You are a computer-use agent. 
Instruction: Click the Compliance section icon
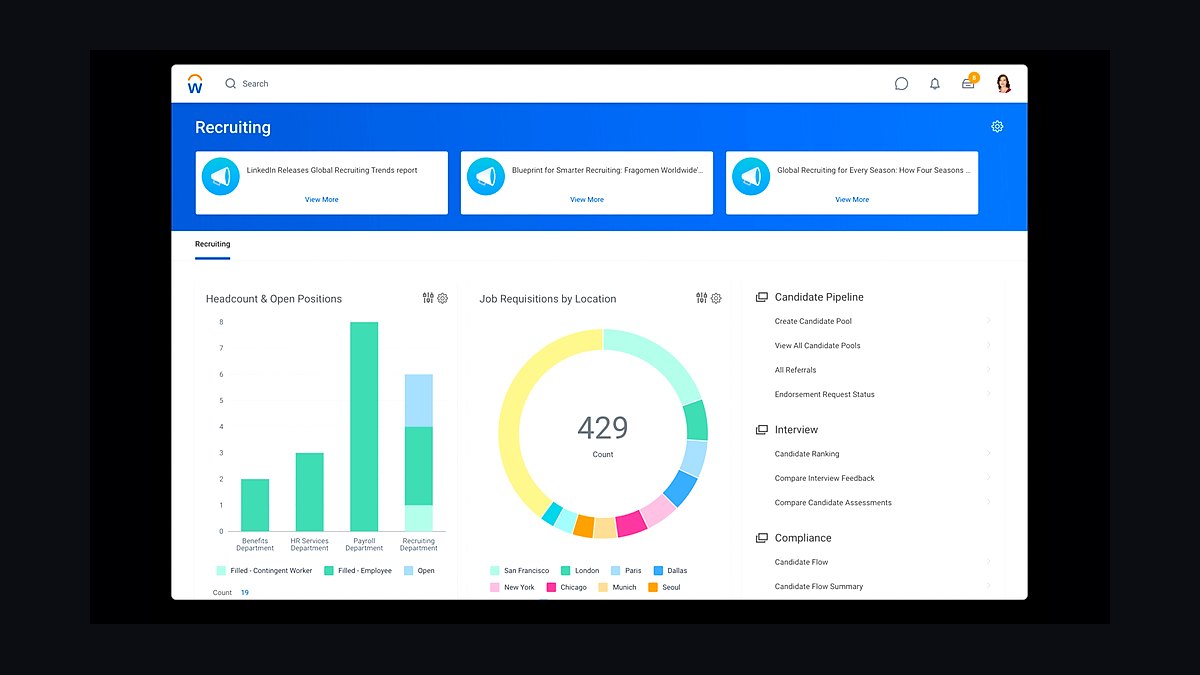click(762, 538)
